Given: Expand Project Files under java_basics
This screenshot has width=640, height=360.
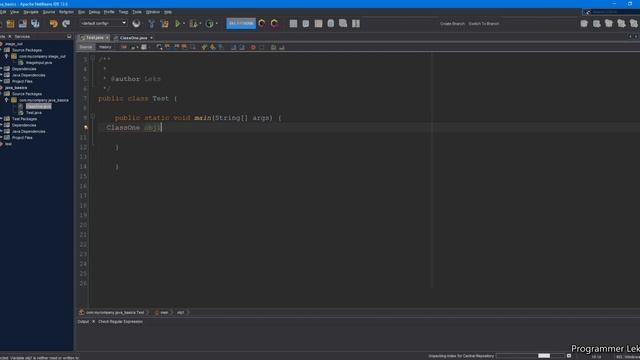Looking at the screenshot, I should (1, 138).
